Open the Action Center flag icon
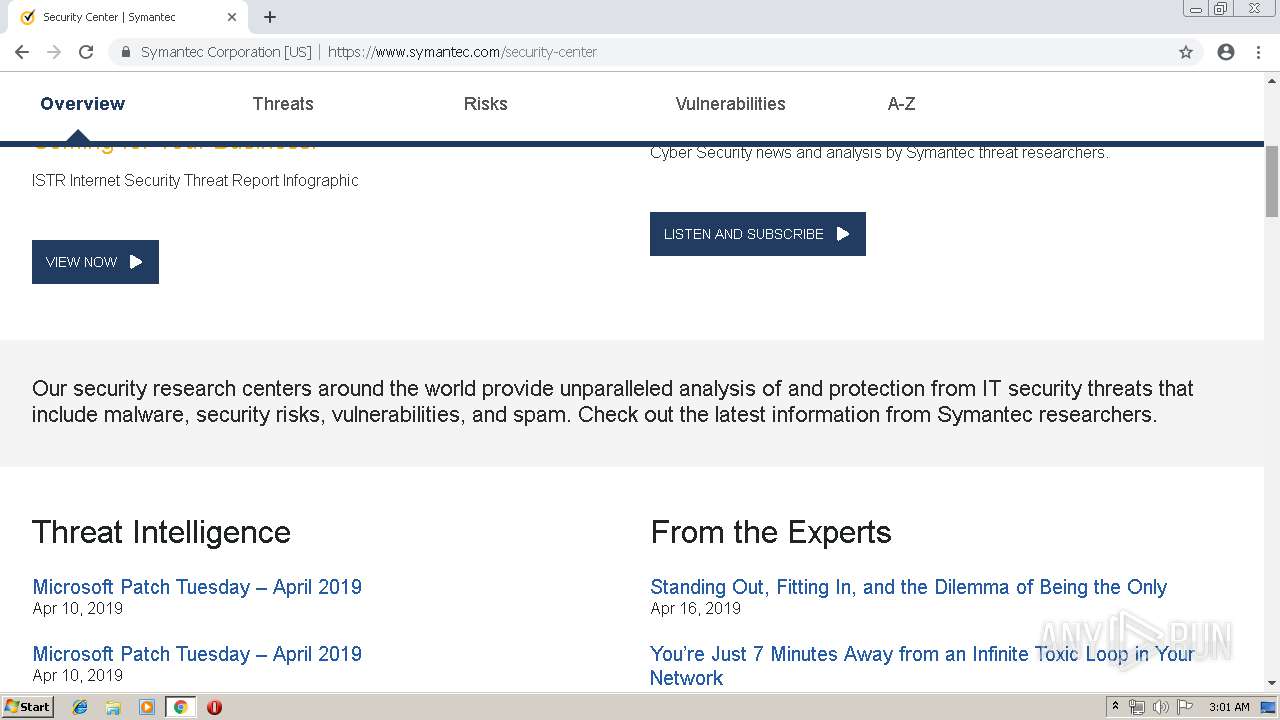The width and height of the screenshot is (1280, 720). click(1185, 707)
